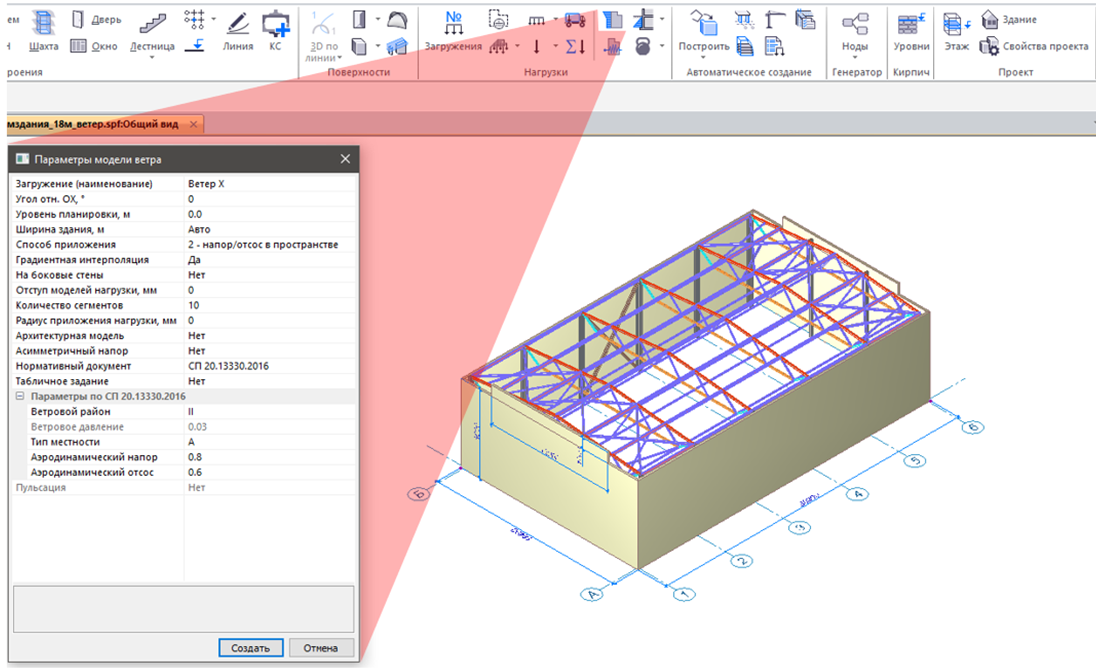
Task: Click the vehicle moving load icon
Action: 575,20
